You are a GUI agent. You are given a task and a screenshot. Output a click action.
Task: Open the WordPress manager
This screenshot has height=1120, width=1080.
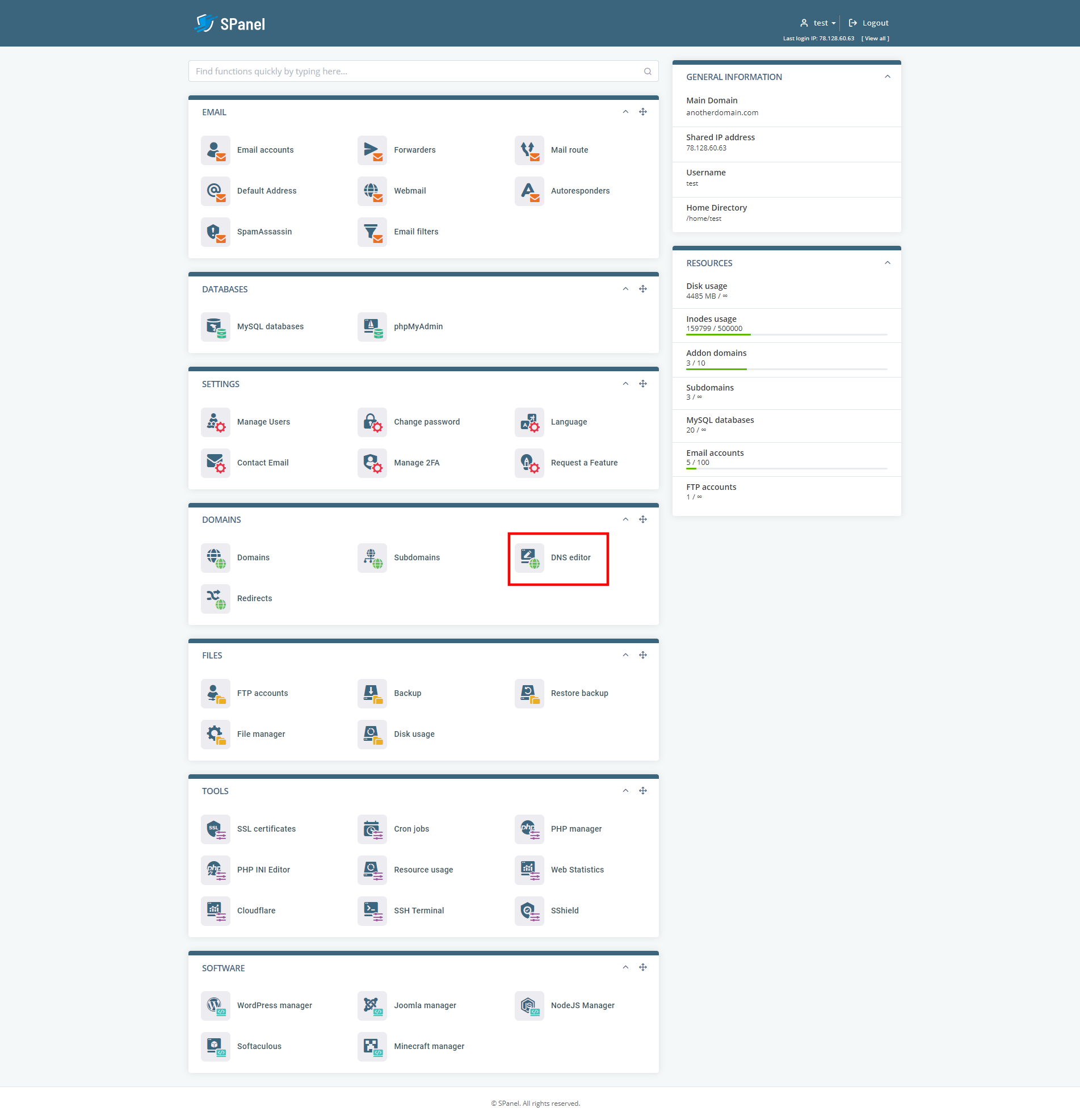point(216,1006)
